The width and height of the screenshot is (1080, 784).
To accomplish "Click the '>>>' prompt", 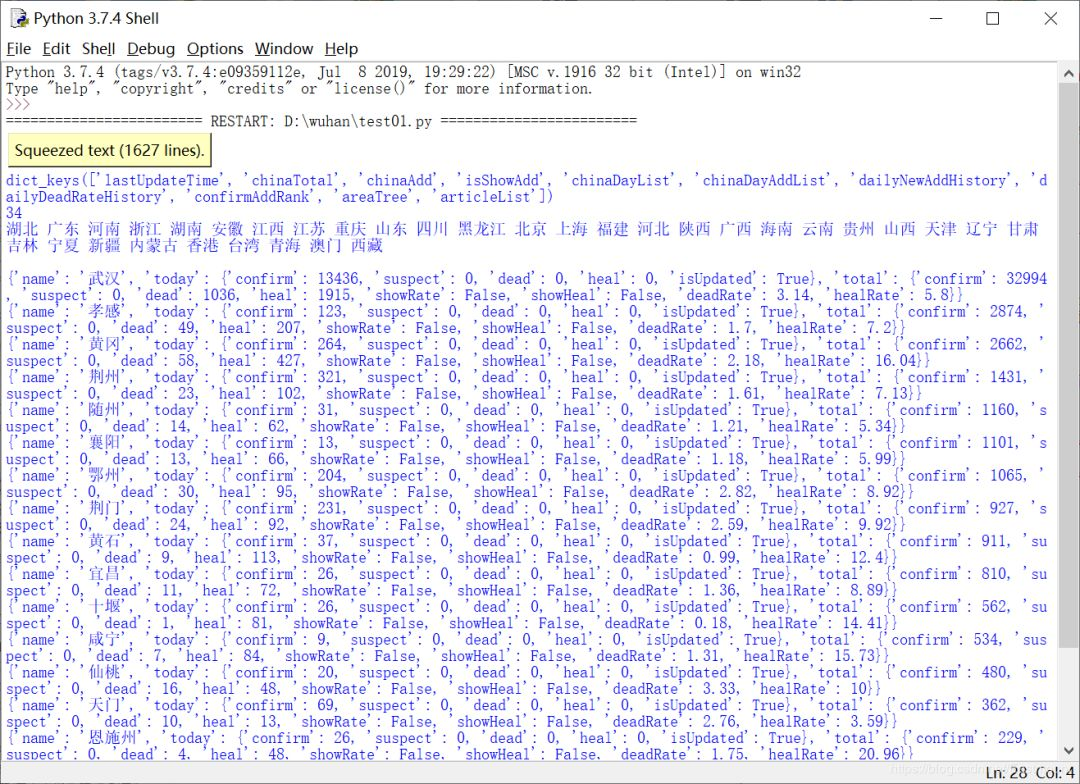I will tap(18, 105).
